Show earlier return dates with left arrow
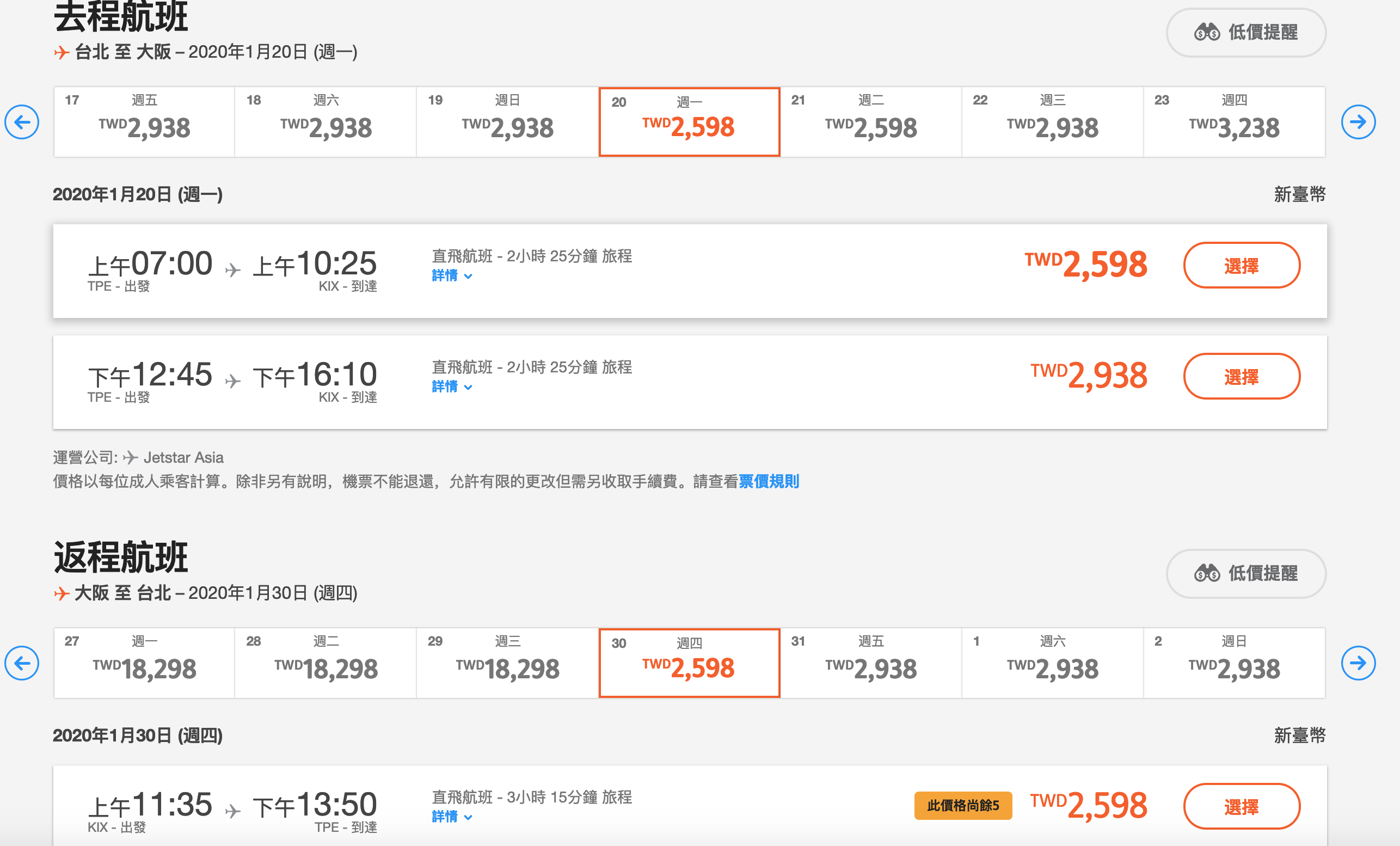The width and height of the screenshot is (1400, 846). tap(22, 663)
